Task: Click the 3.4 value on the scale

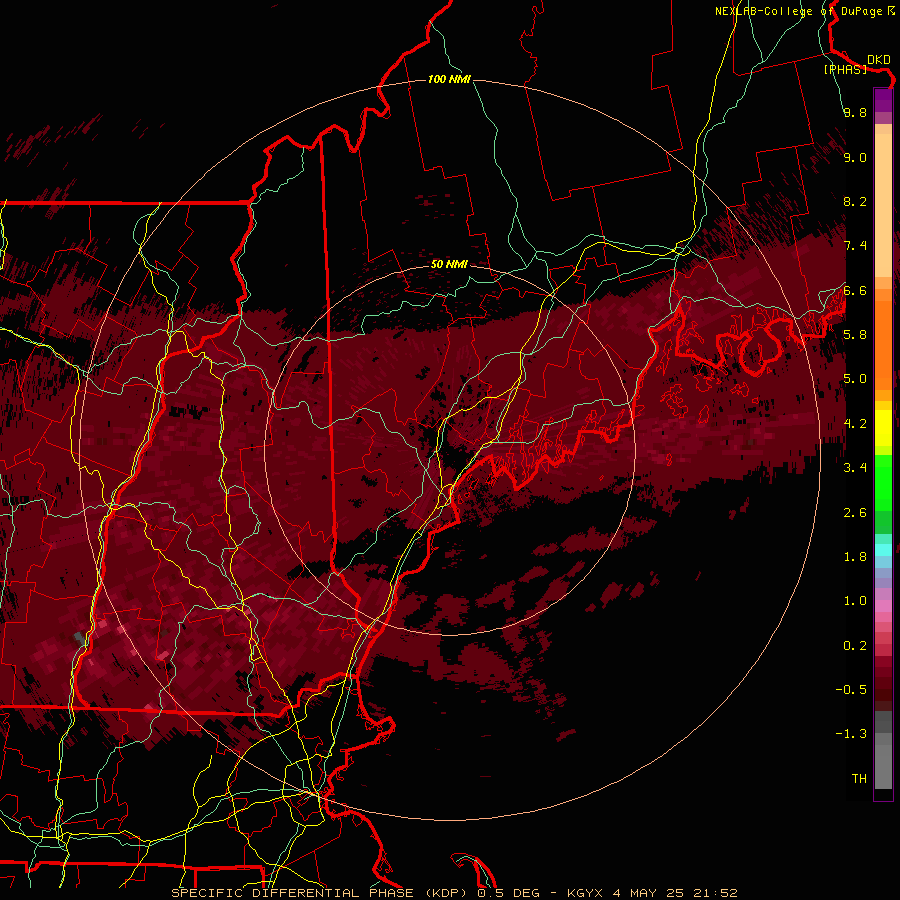Action: (x=855, y=468)
